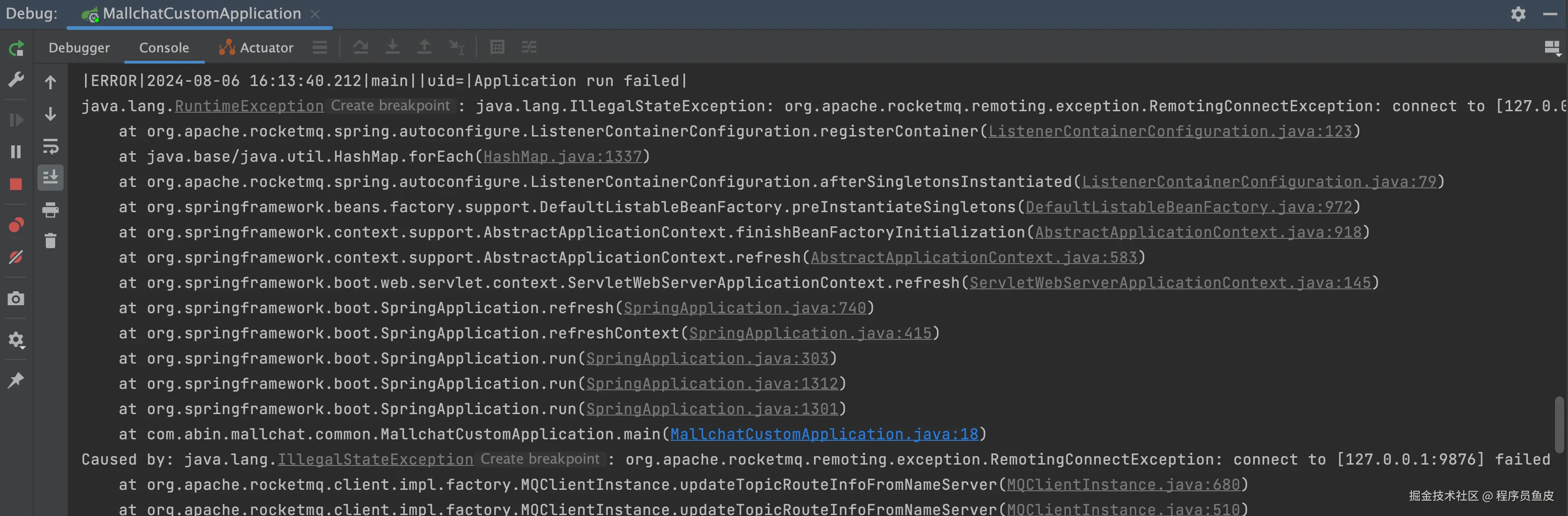Open layout settings dropdown at right of toolbar
This screenshot has width=1568, height=516.
(1552, 48)
